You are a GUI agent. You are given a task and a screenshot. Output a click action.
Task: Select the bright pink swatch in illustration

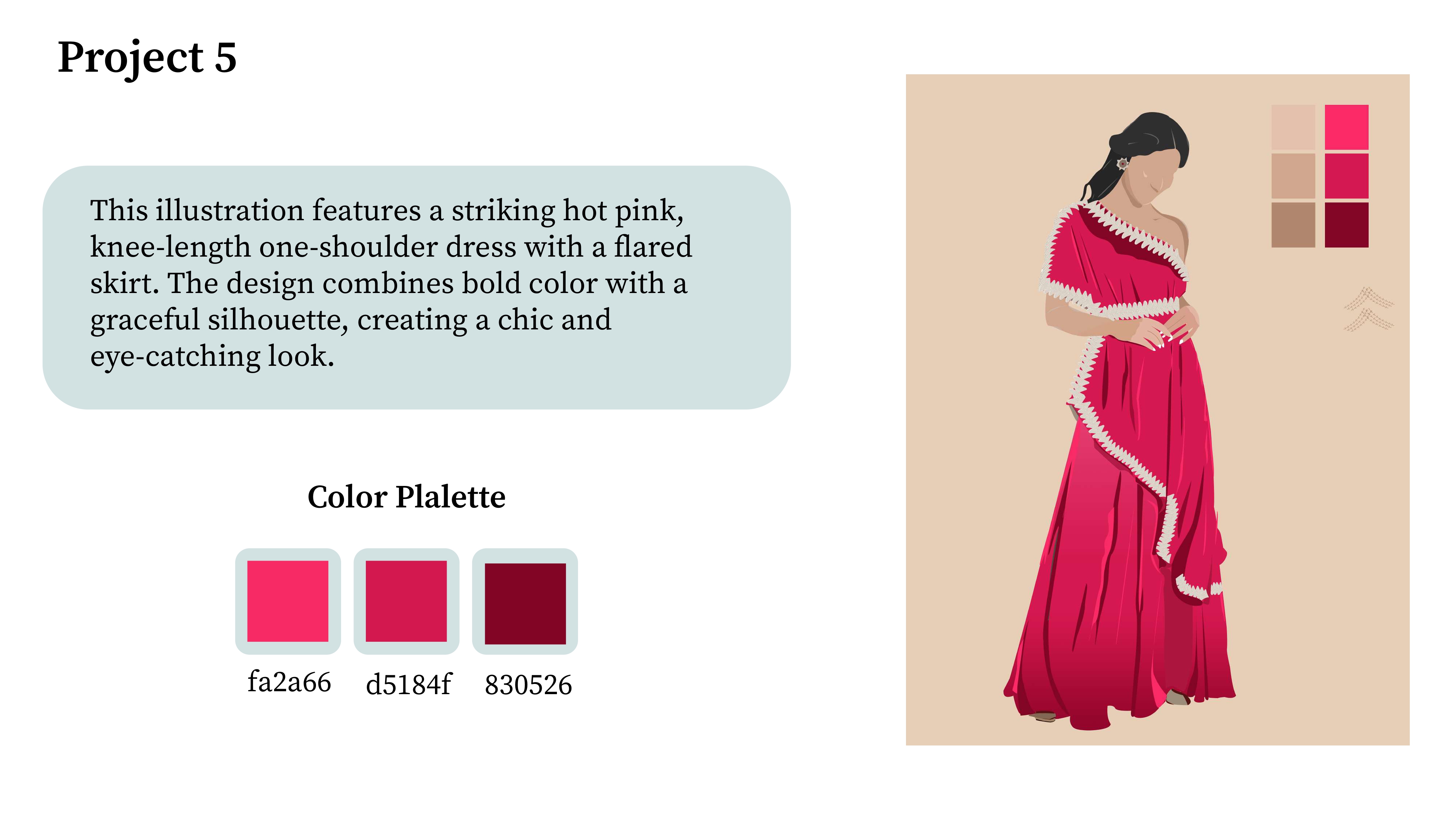[1346, 127]
